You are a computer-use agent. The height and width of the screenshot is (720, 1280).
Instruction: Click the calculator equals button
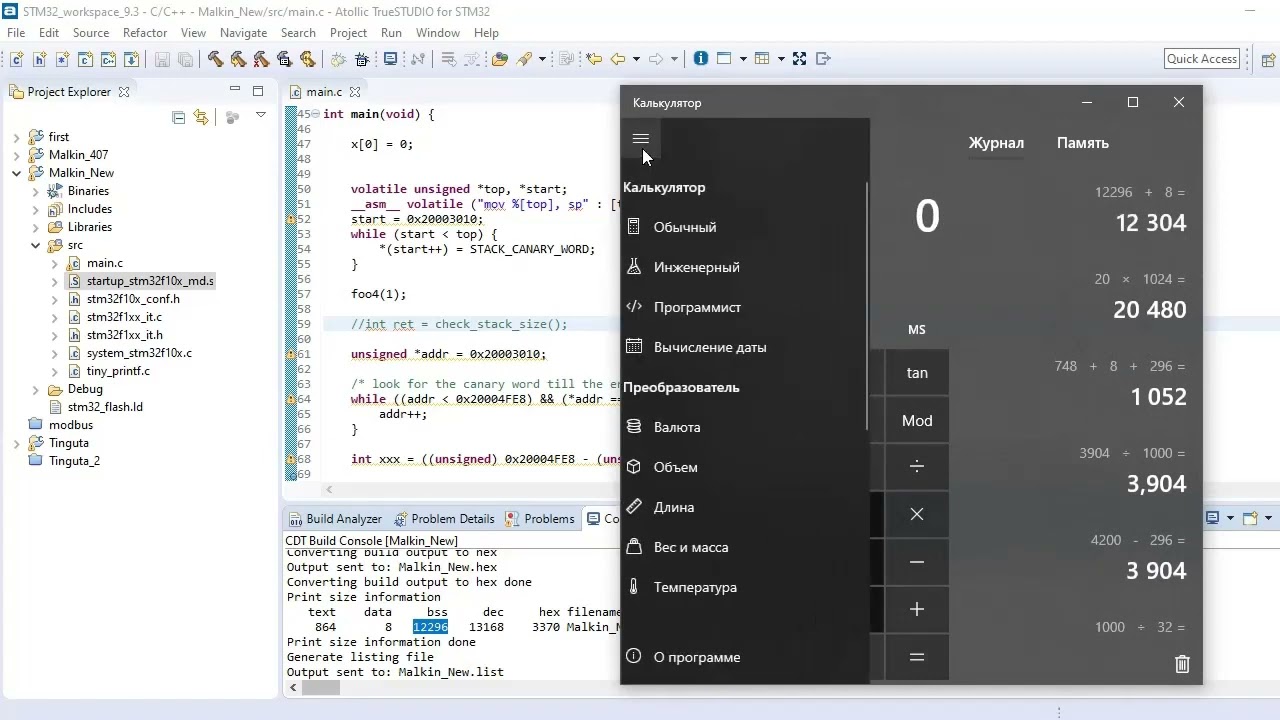tap(917, 657)
